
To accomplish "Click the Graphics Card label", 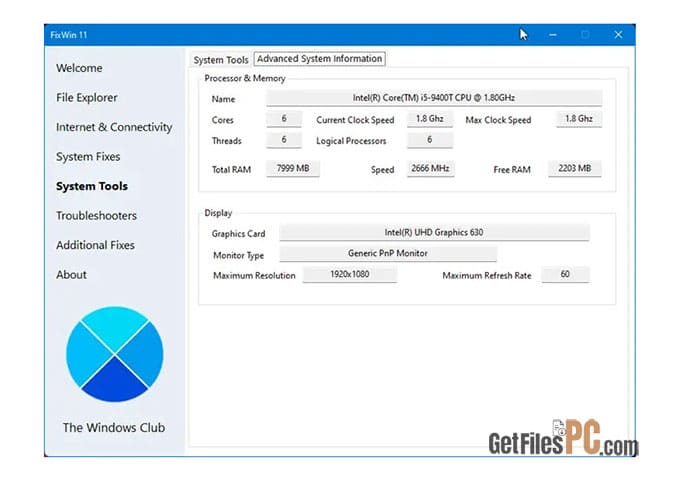I will pyautogui.click(x=238, y=234).
